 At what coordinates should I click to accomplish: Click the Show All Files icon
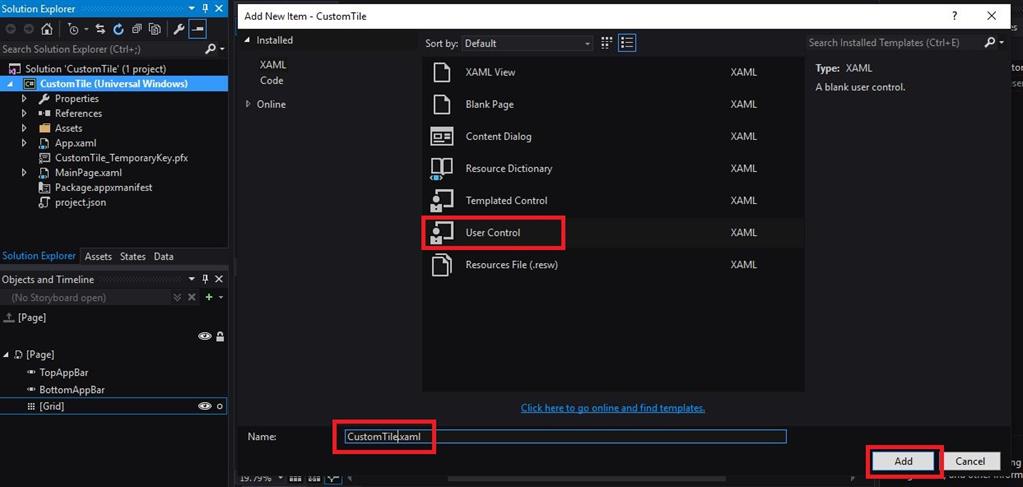pyautogui.click(x=155, y=29)
